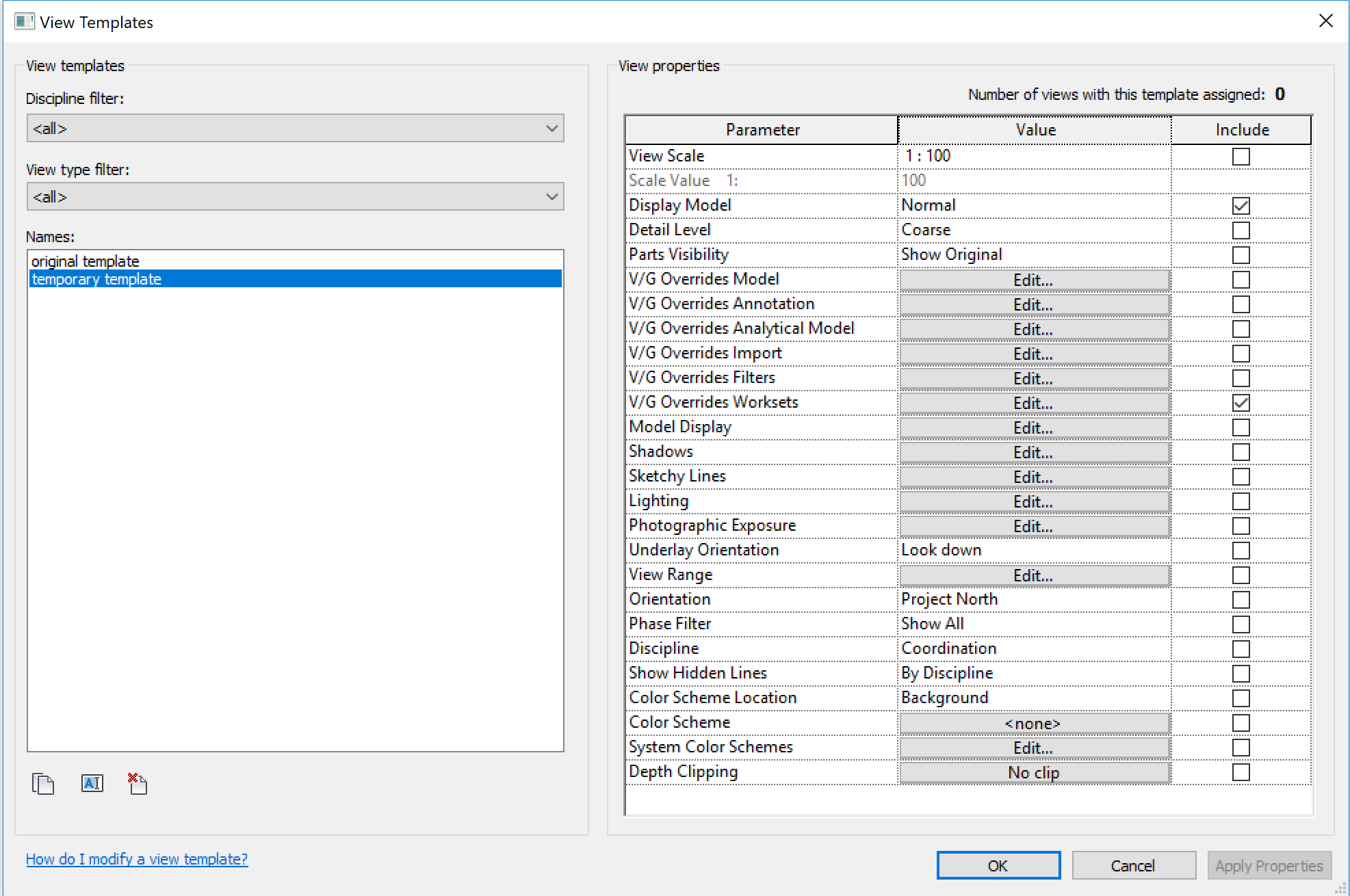This screenshot has width=1350, height=896.
Task: Open How do I modify a view template link
Action: pyautogui.click(x=137, y=859)
